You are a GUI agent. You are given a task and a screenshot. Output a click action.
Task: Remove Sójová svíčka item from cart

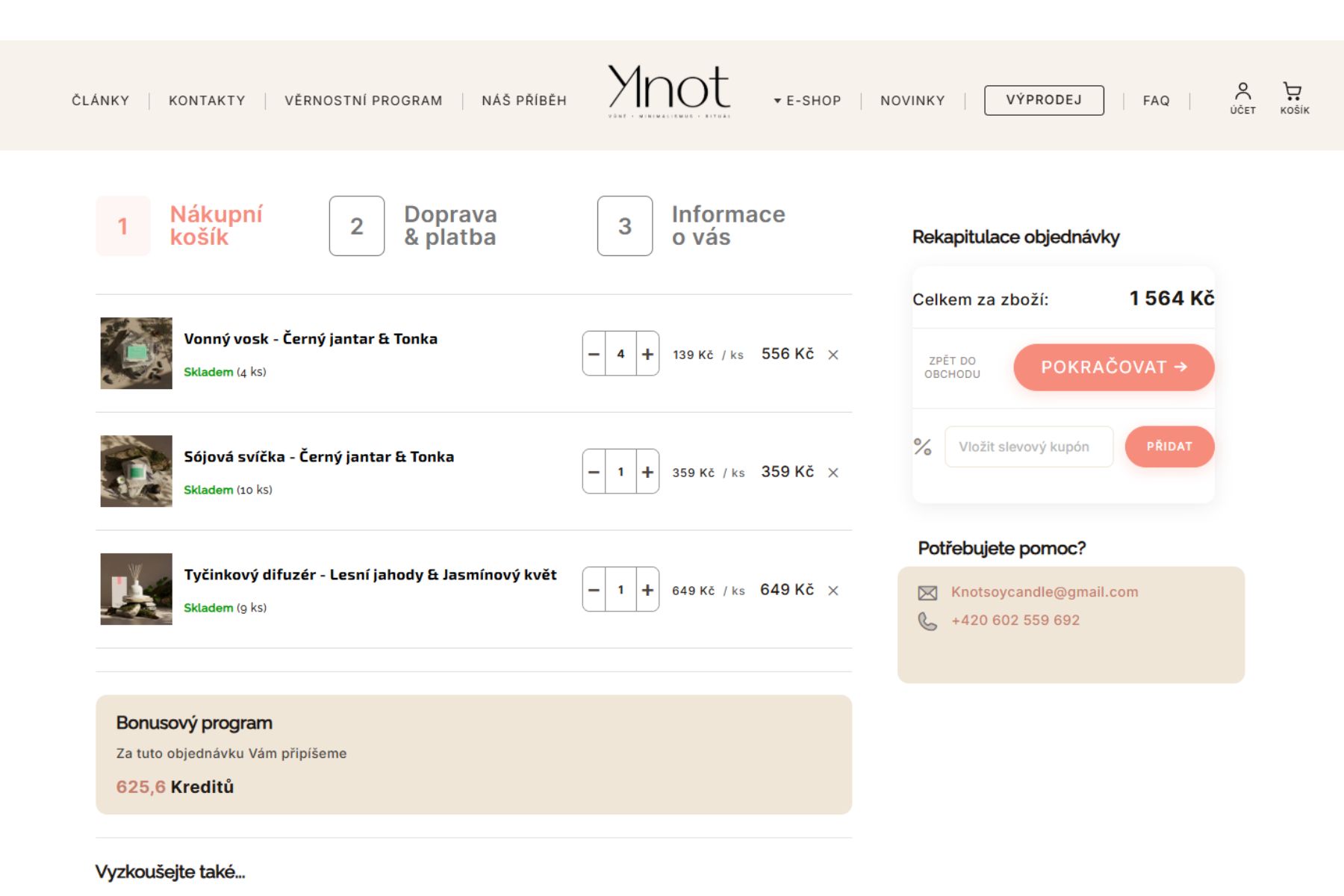point(833,473)
